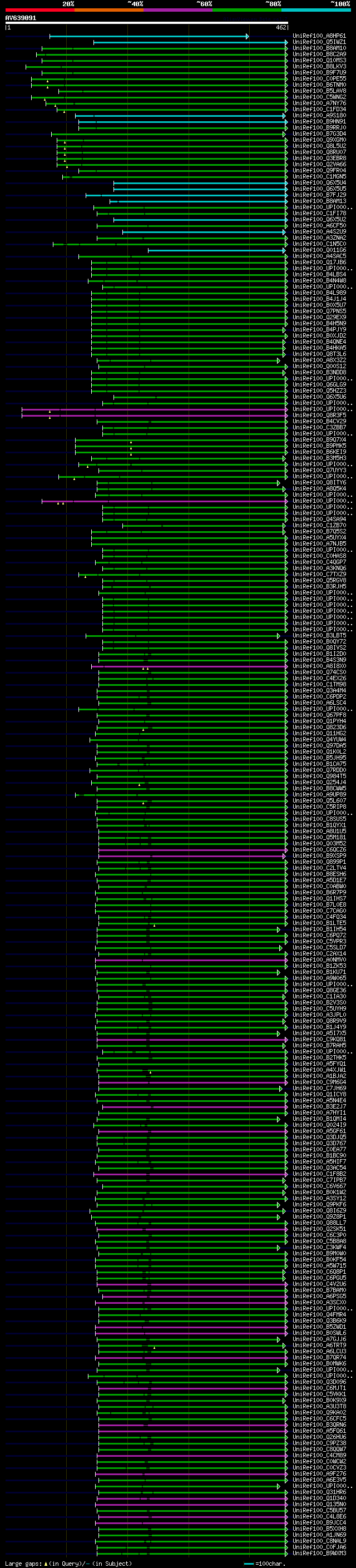The image size is (356, 1568).
Task: Click the cyan alignment bar for UniRef100_A9S180
Action: [x=180, y=116]
